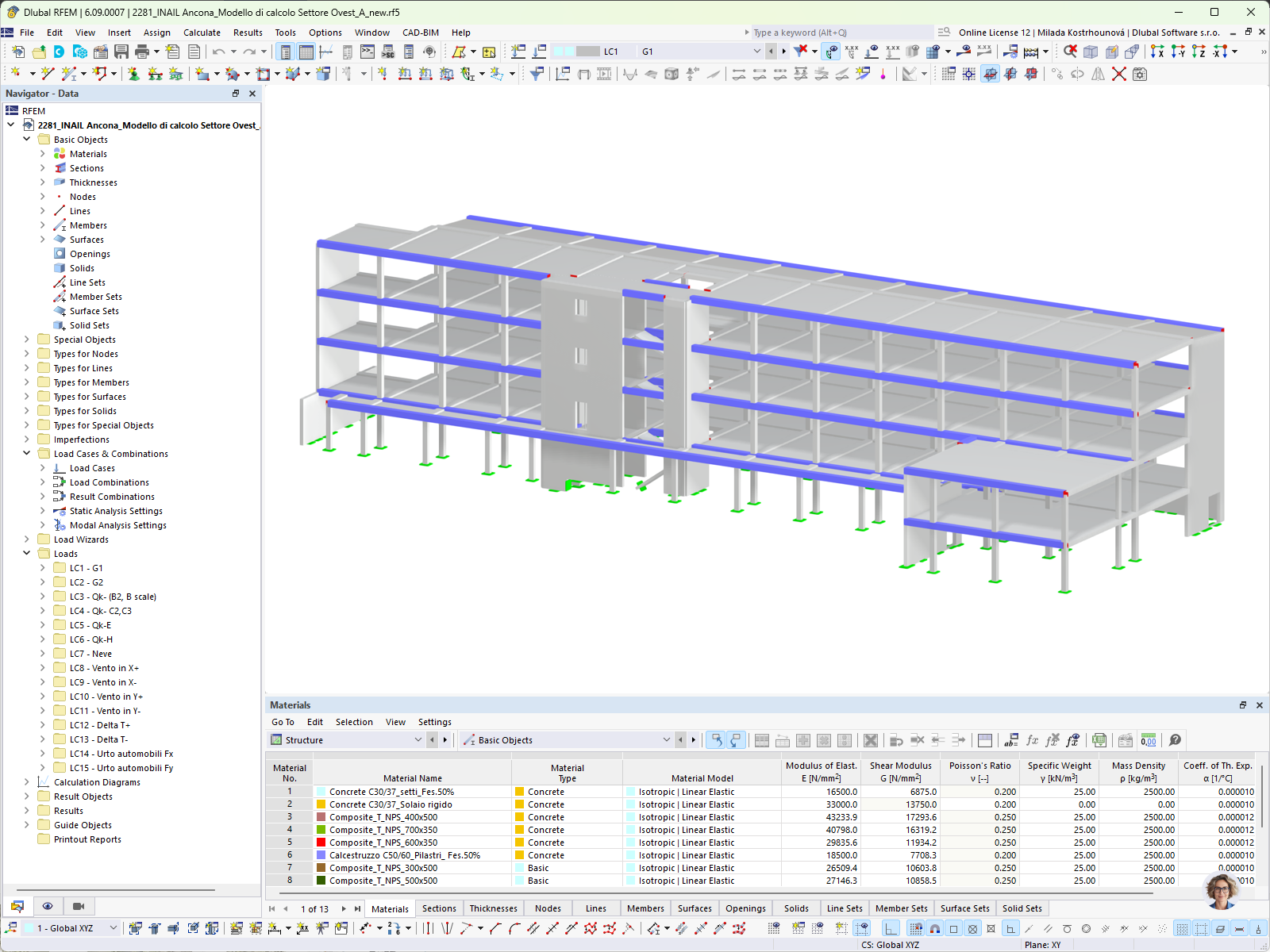Click the Go To command in the Materials panel

pos(283,722)
